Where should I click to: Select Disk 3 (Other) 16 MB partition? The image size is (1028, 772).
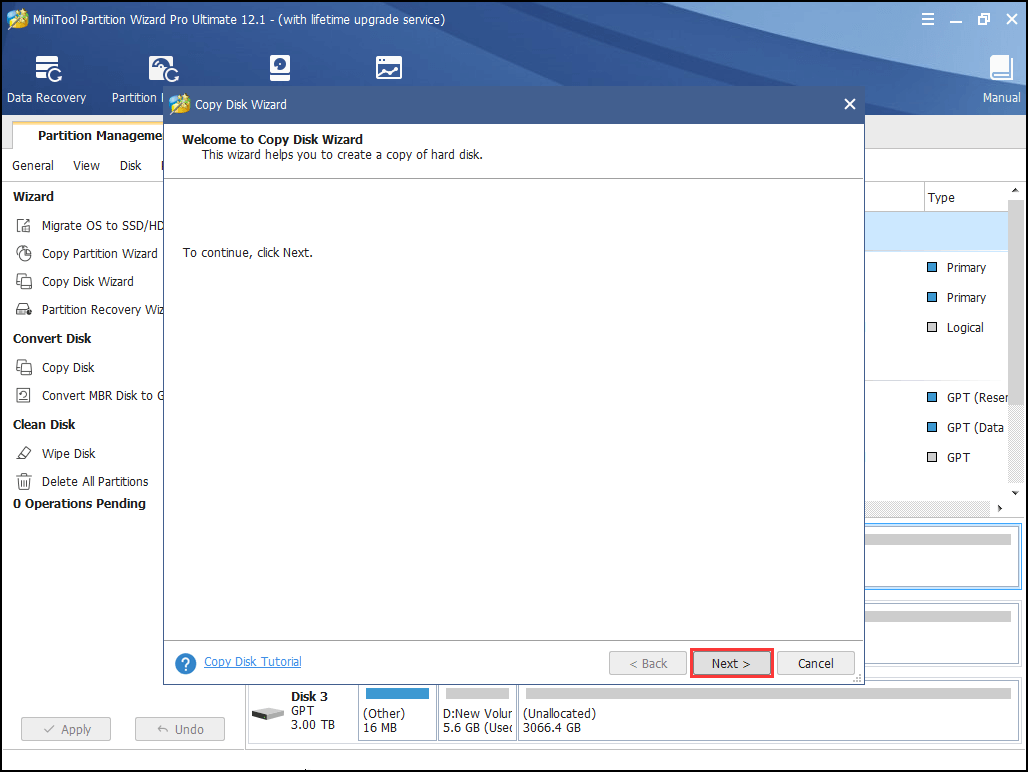coord(397,712)
